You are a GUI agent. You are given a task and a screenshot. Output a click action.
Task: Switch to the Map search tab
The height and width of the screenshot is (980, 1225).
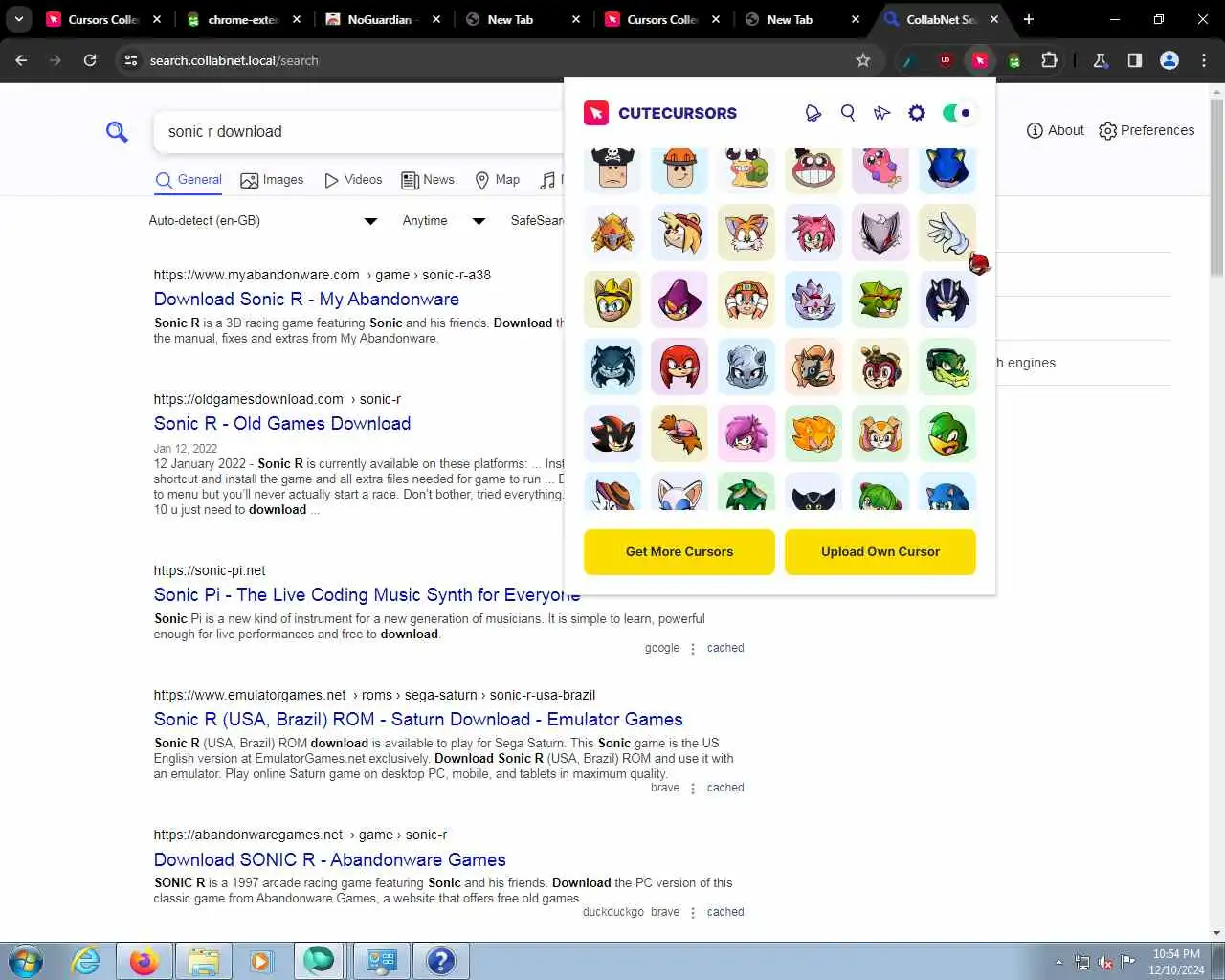pos(498,180)
